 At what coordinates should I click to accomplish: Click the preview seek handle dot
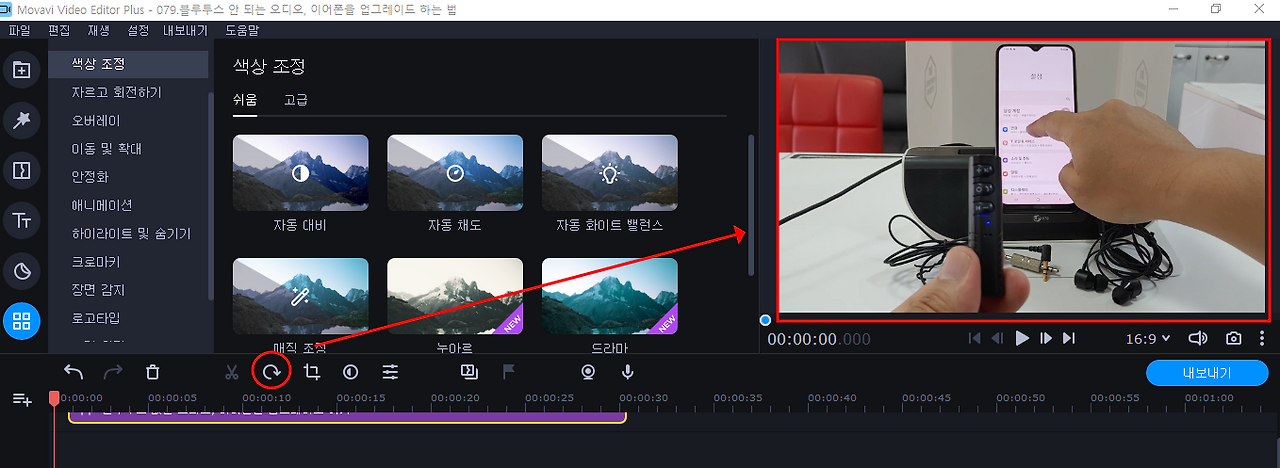click(765, 320)
